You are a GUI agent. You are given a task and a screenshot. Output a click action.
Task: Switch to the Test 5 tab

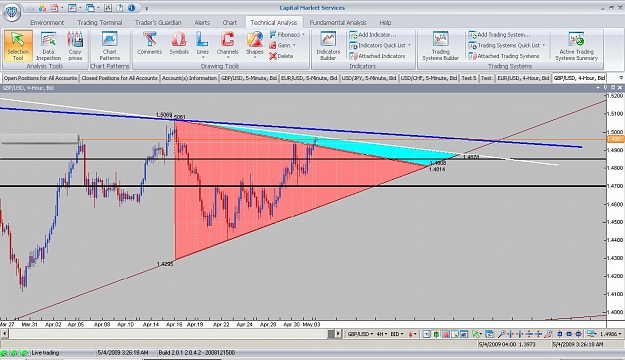pos(469,78)
